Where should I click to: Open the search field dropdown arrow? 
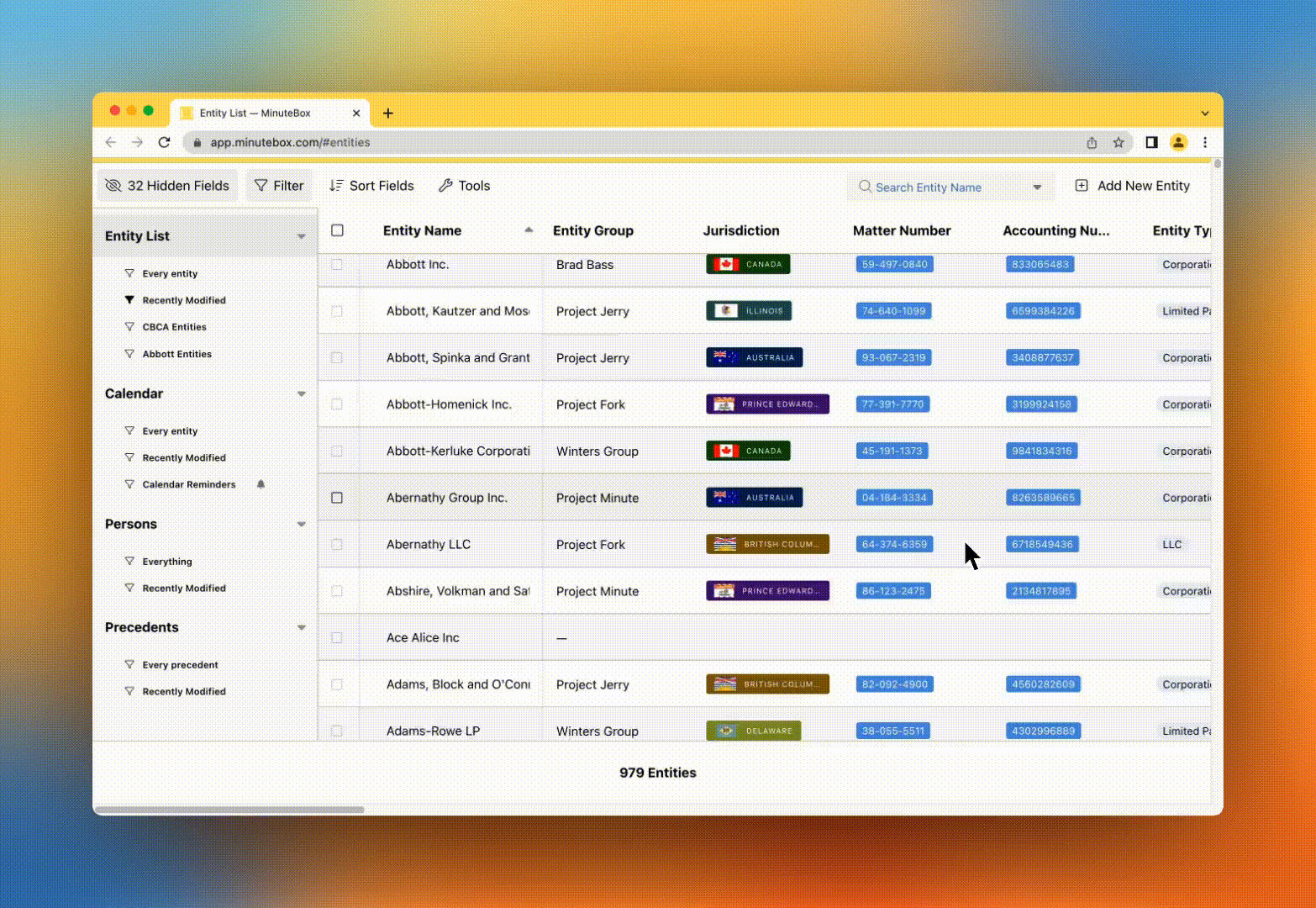[x=1037, y=187]
